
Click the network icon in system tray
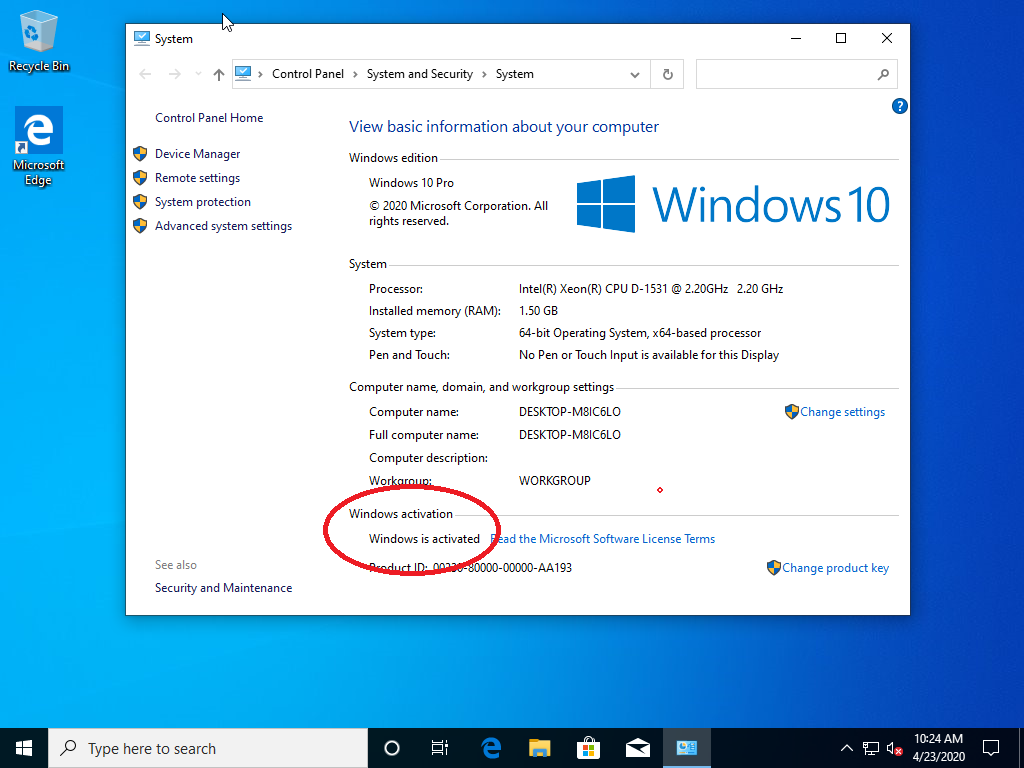(871, 748)
